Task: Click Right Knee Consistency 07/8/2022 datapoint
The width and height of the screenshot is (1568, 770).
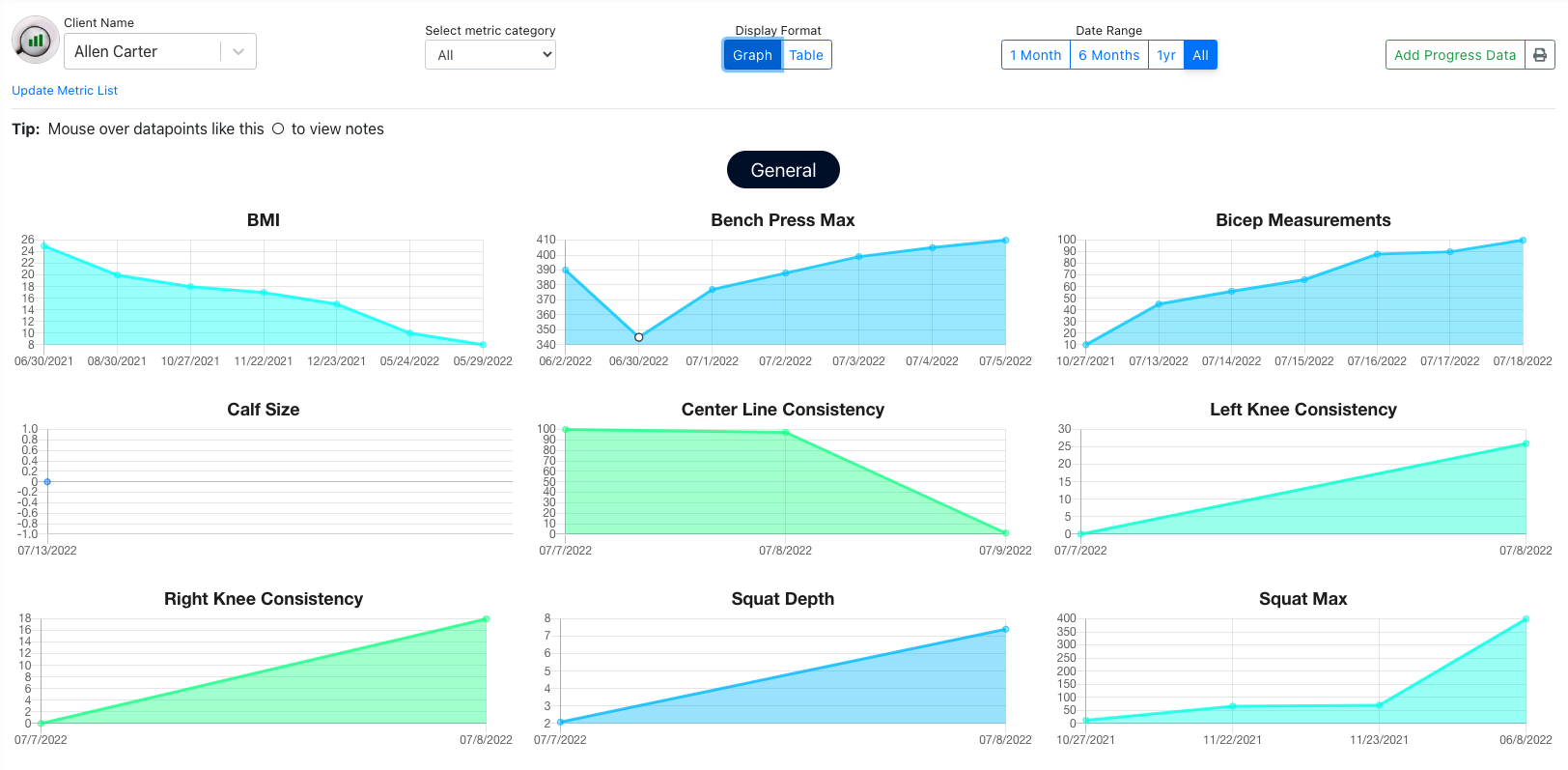Action: pyautogui.click(x=486, y=619)
